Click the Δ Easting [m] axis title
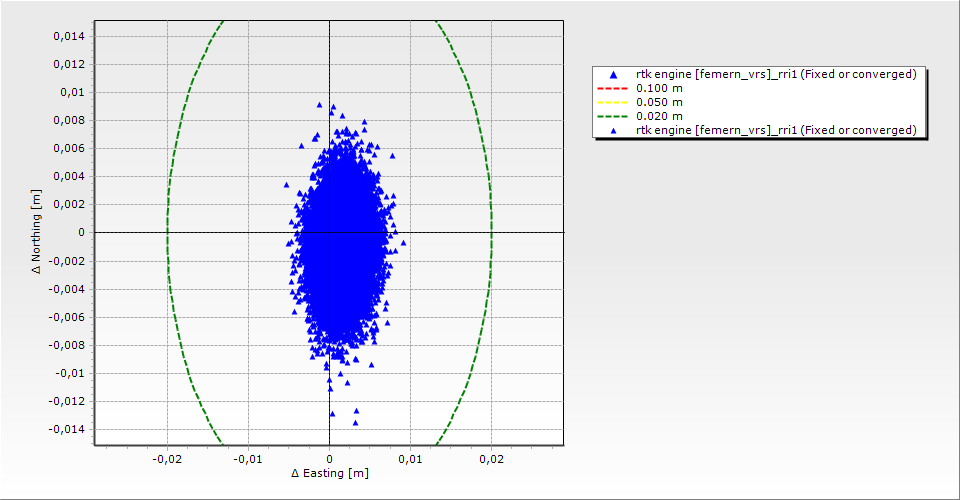This screenshot has height=500, width=960. click(x=329, y=473)
